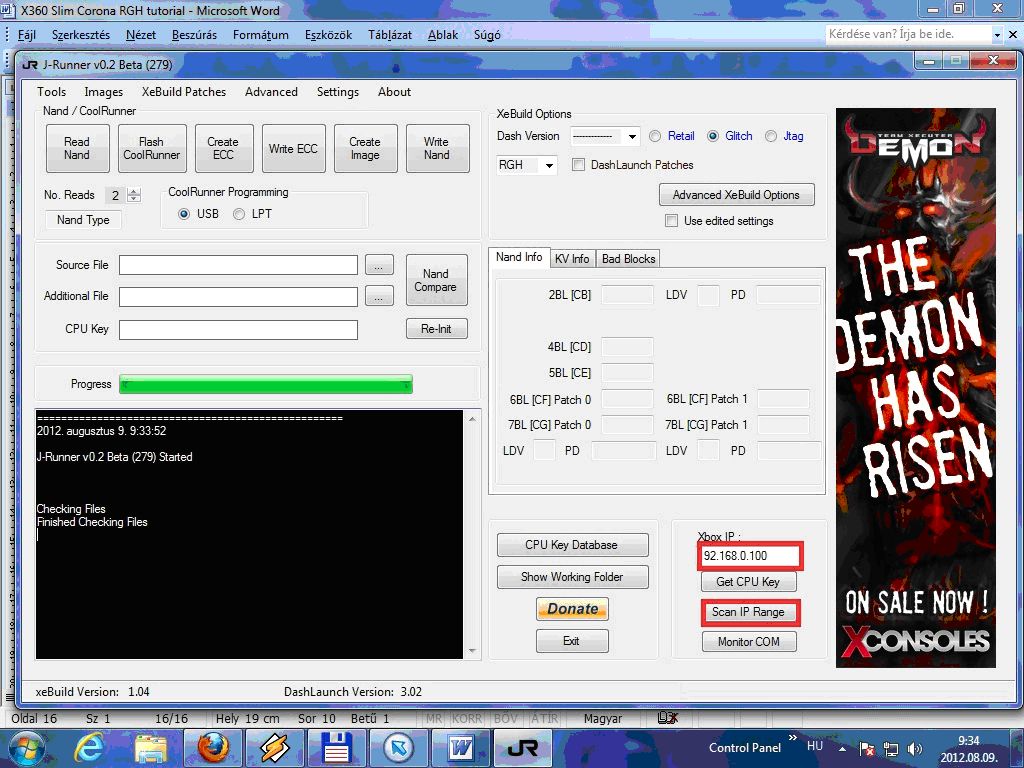Switch to the KV Info tab
Image resolution: width=1024 pixels, height=768 pixels.
572,259
